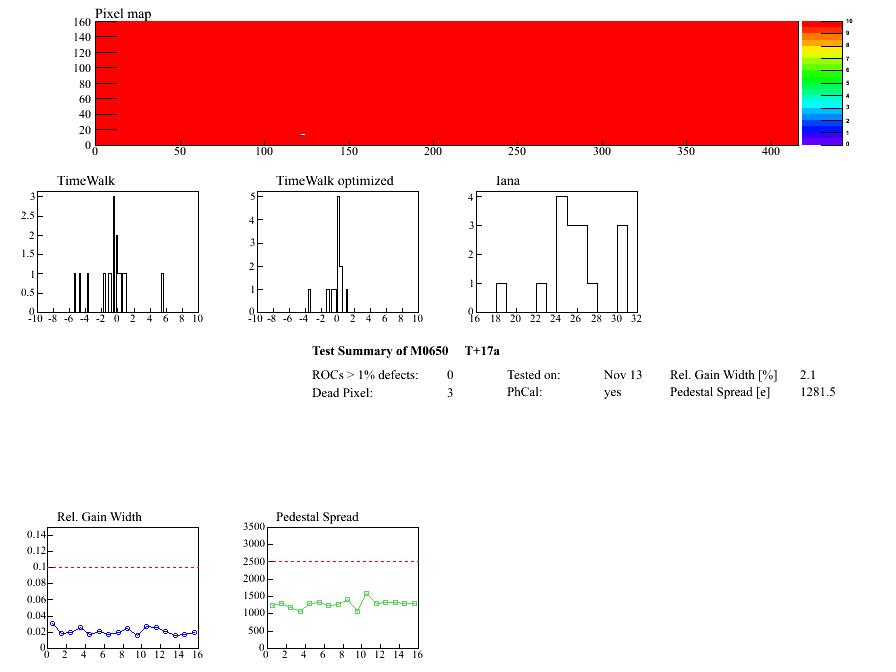This screenshot has height=672, width=896.
Task: Click the Pedestal Spread value 1281.5
Action: click(x=818, y=392)
